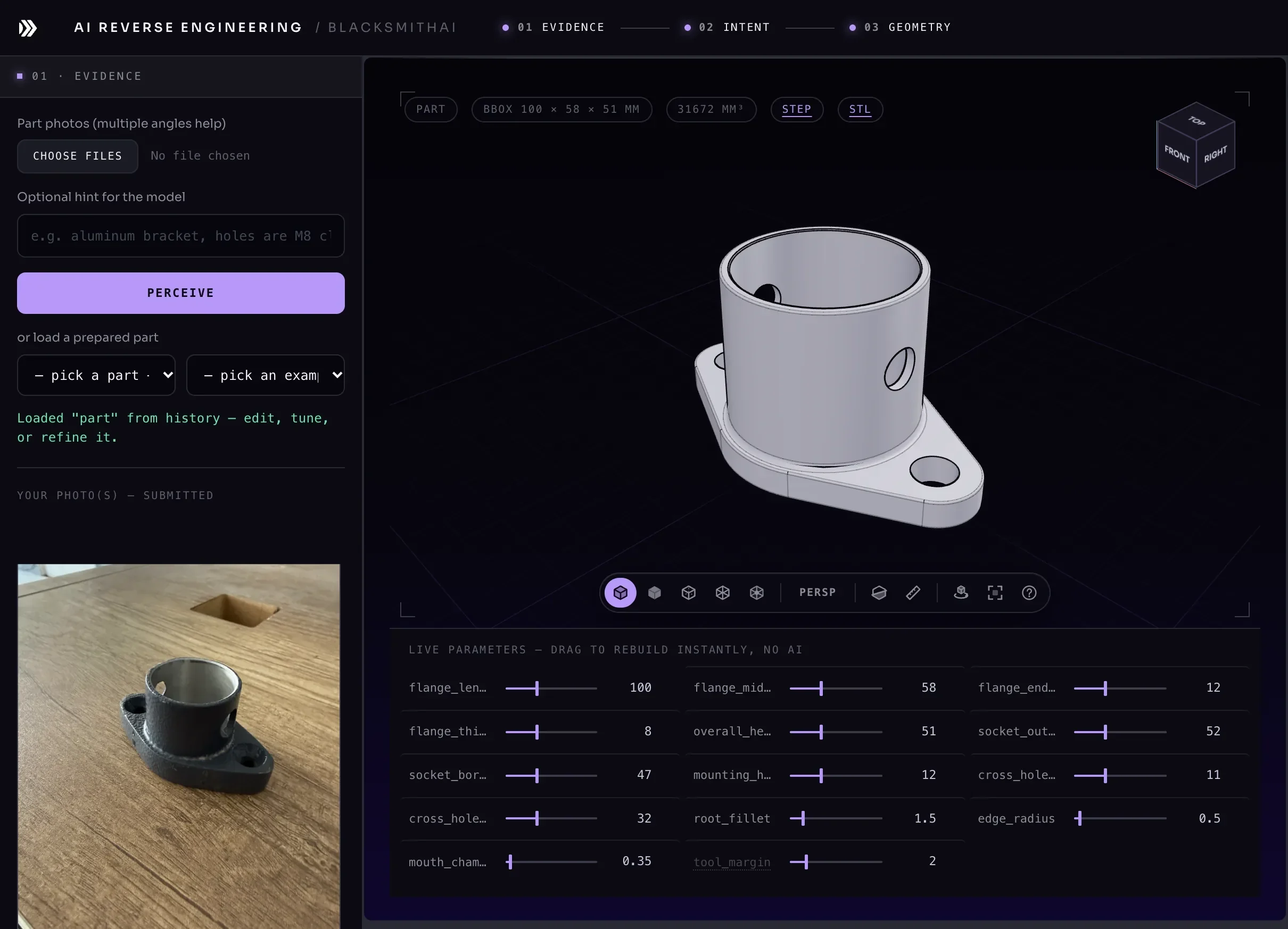
Task: Go to 01 EVIDENCE step
Action: click(554, 27)
